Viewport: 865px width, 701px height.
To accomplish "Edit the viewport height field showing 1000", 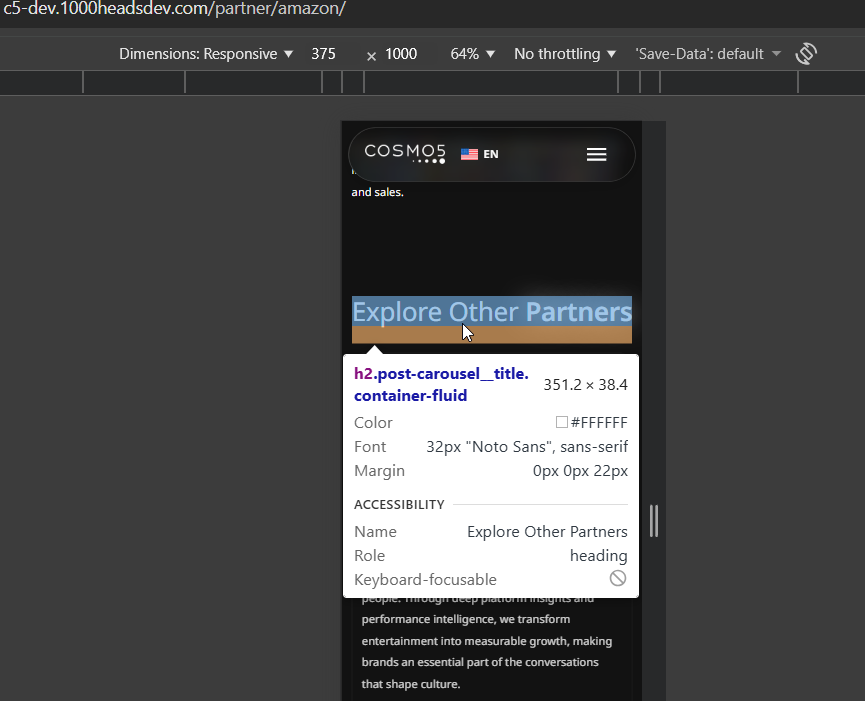I will 401,54.
